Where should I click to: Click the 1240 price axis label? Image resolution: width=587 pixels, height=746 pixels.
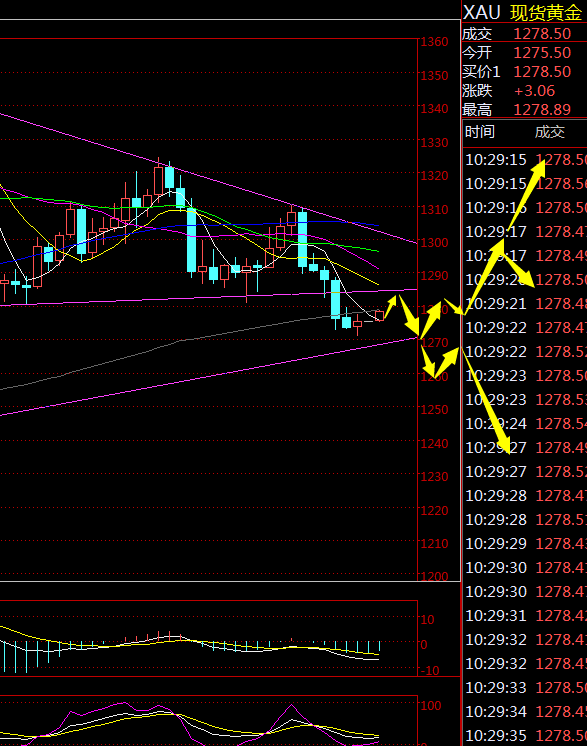coord(434,443)
